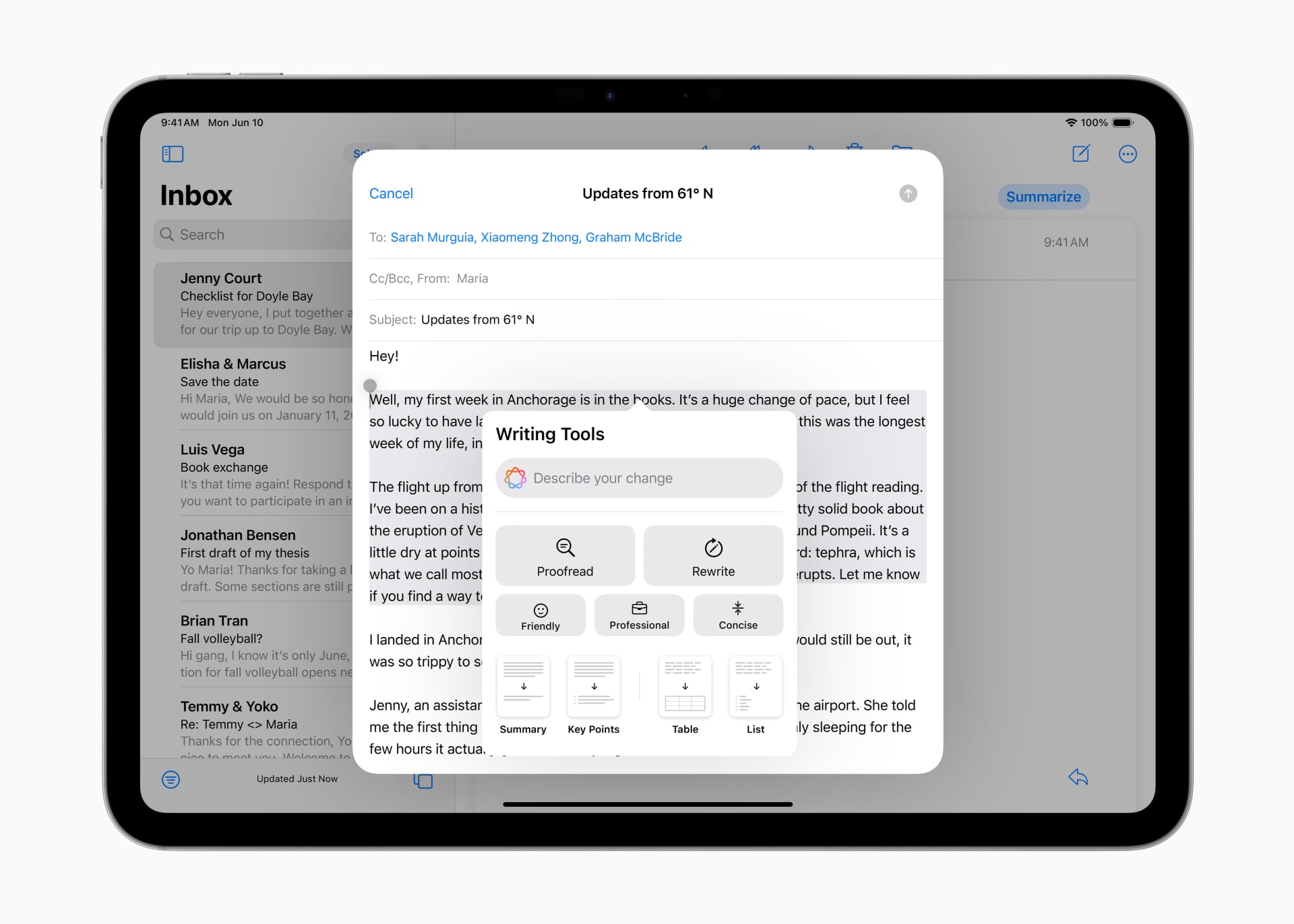Click the compose new email icon
This screenshot has height=924, width=1294.
coord(1080,153)
